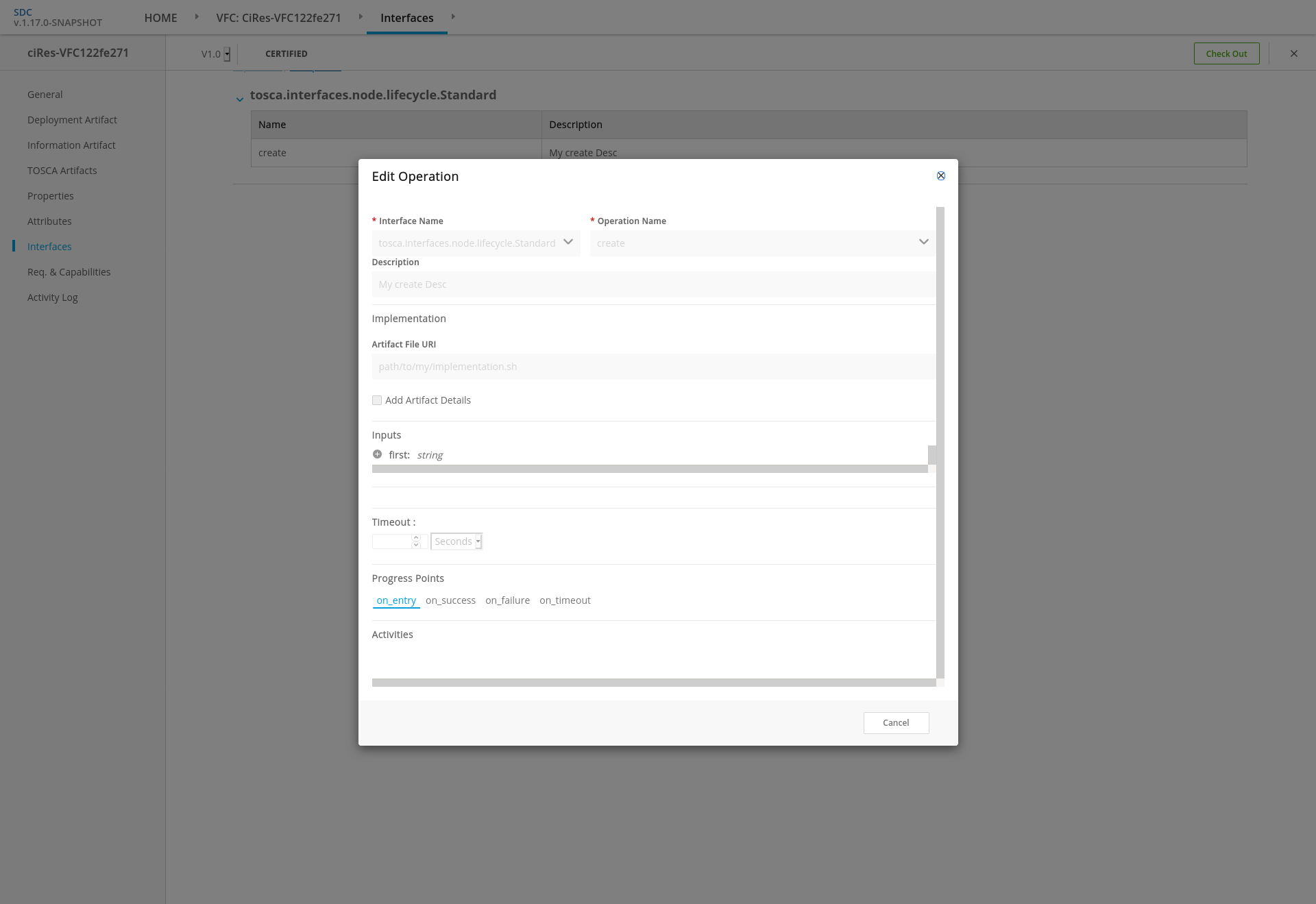Click the 'My create Desc' table cell
The image size is (1316, 904).
(894, 153)
